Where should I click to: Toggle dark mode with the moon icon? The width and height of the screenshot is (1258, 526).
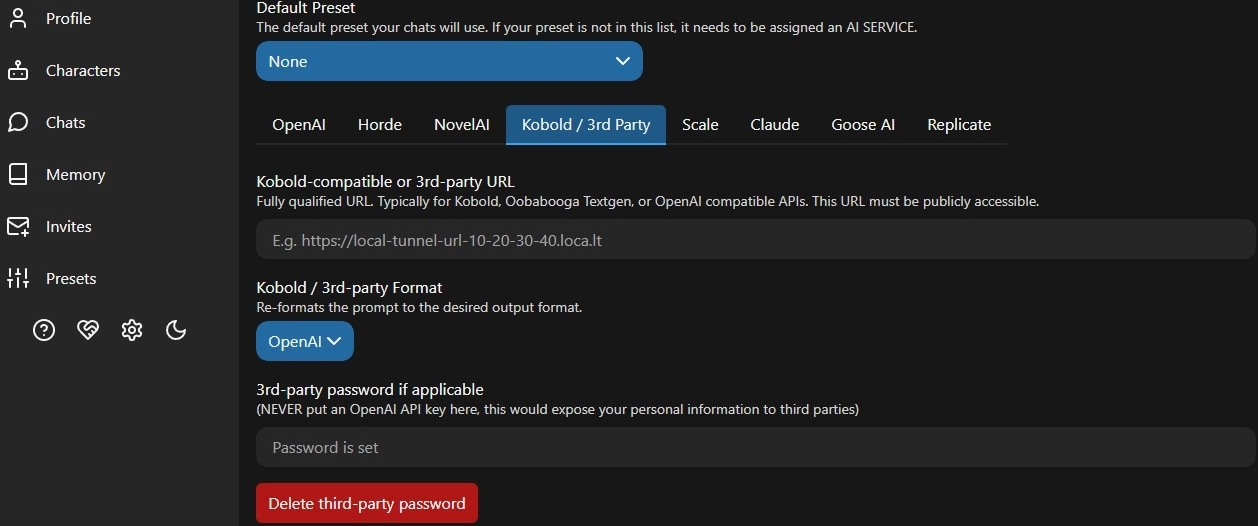(176, 330)
